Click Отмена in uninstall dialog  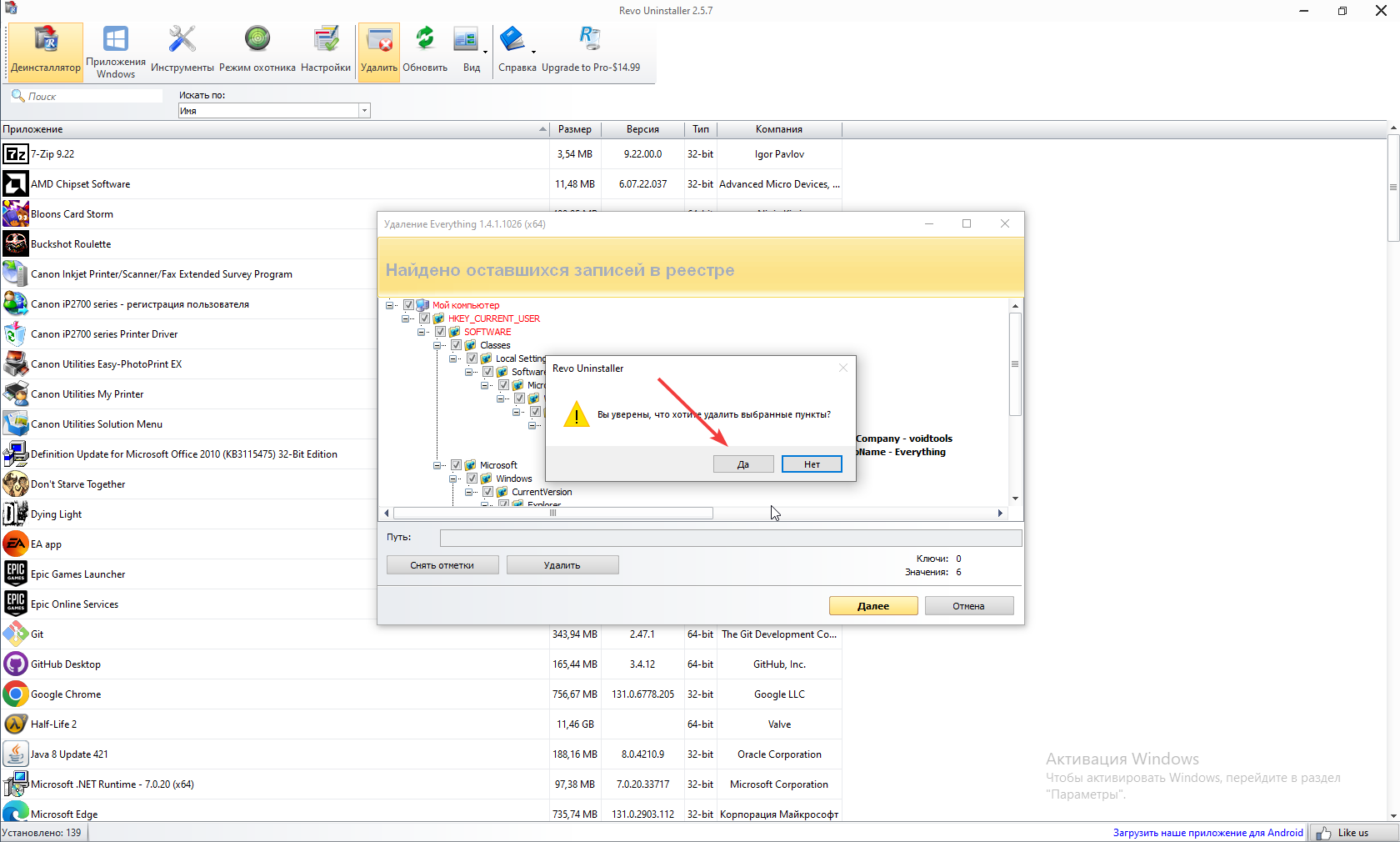pyautogui.click(x=969, y=606)
